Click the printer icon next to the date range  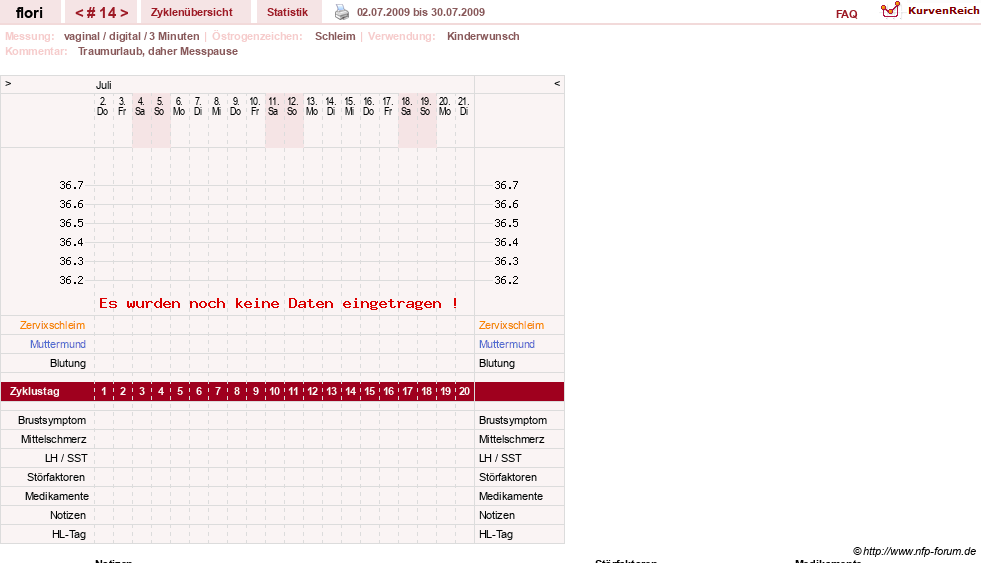click(x=342, y=12)
